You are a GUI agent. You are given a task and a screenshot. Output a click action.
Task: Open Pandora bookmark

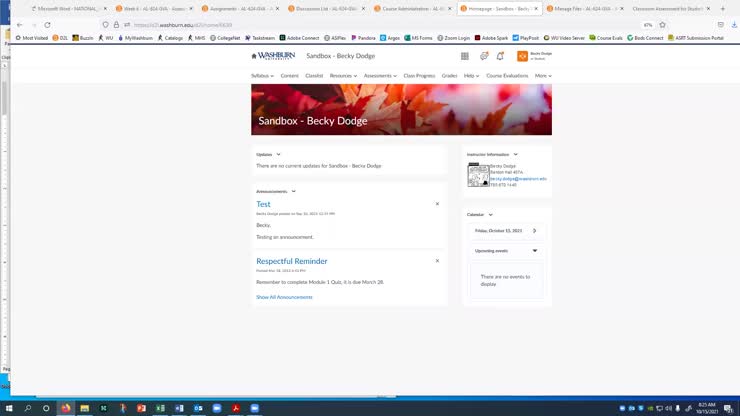click(363, 38)
